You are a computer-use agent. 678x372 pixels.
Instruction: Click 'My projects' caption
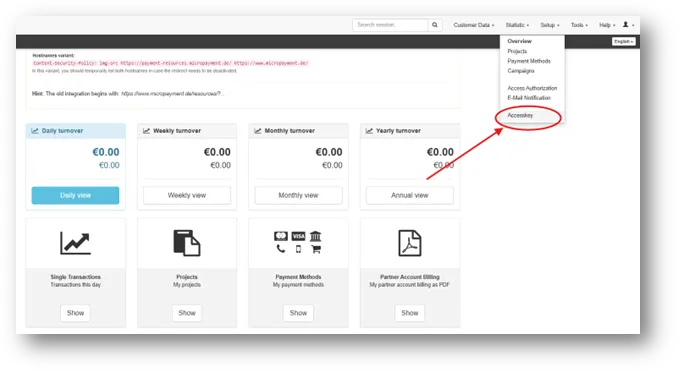point(187,285)
